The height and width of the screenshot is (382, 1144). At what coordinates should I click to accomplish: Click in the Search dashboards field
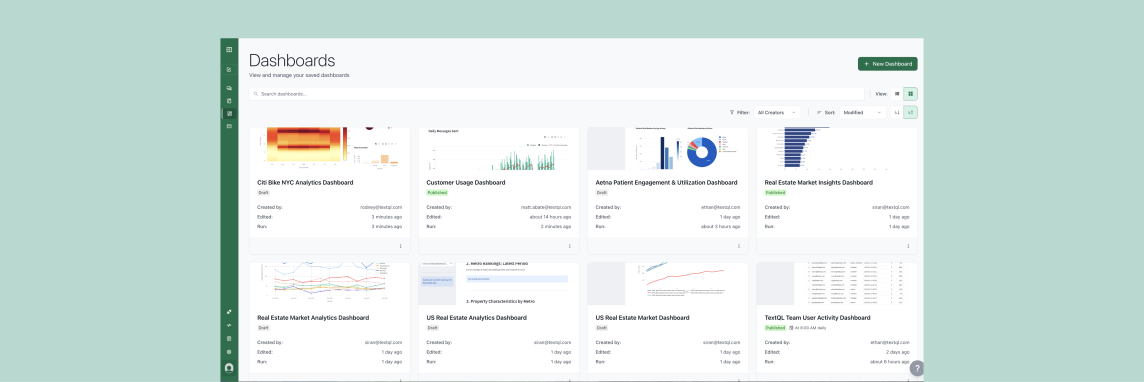(557, 94)
